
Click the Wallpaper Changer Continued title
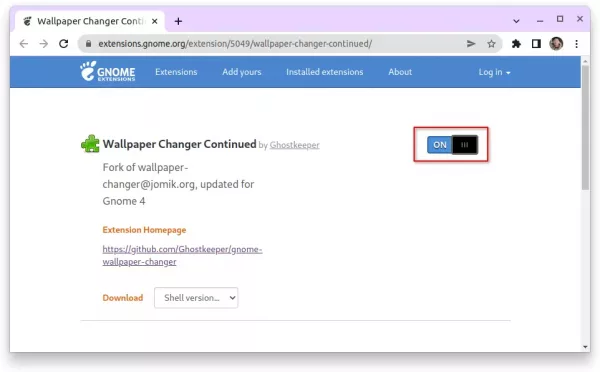tap(179, 144)
